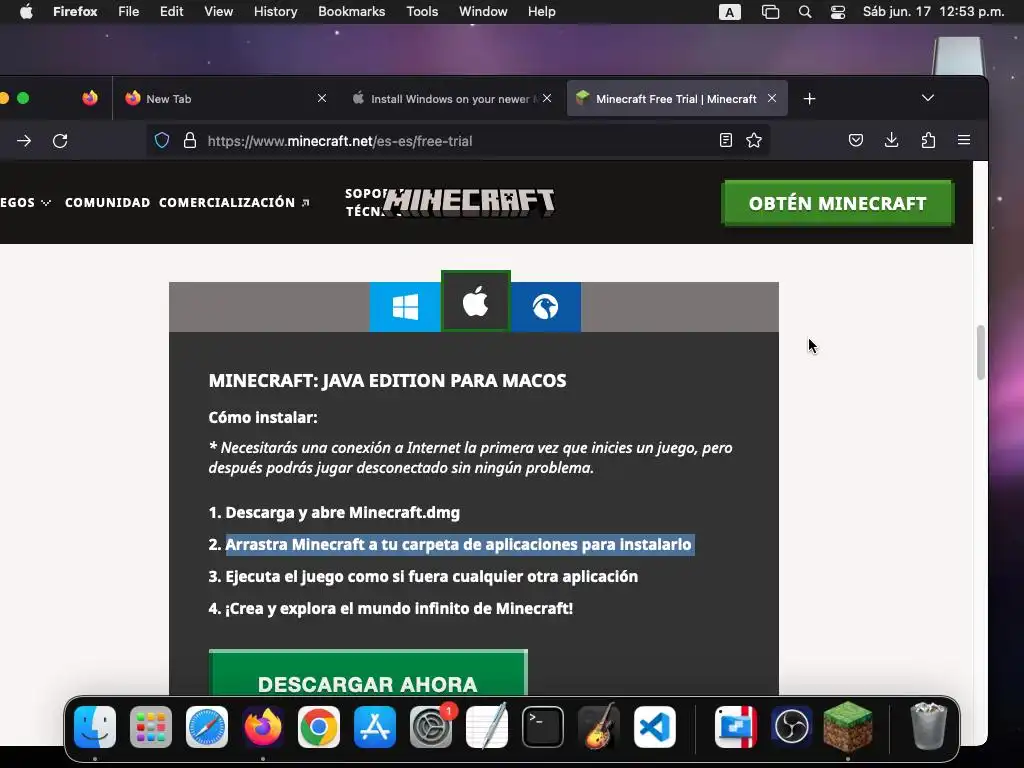Open the Apple menu
This screenshot has width=1024, height=768.
pos(26,12)
